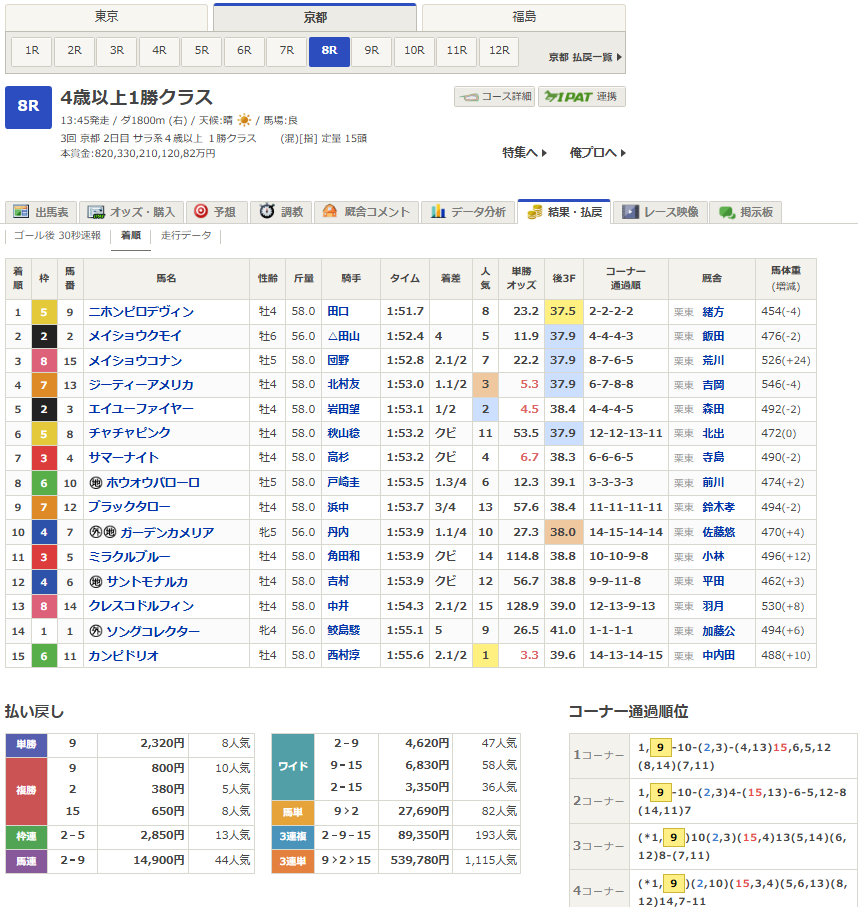Click the IPAT連携 button
Image resolution: width=858 pixels, height=907 pixels.
point(582,97)
